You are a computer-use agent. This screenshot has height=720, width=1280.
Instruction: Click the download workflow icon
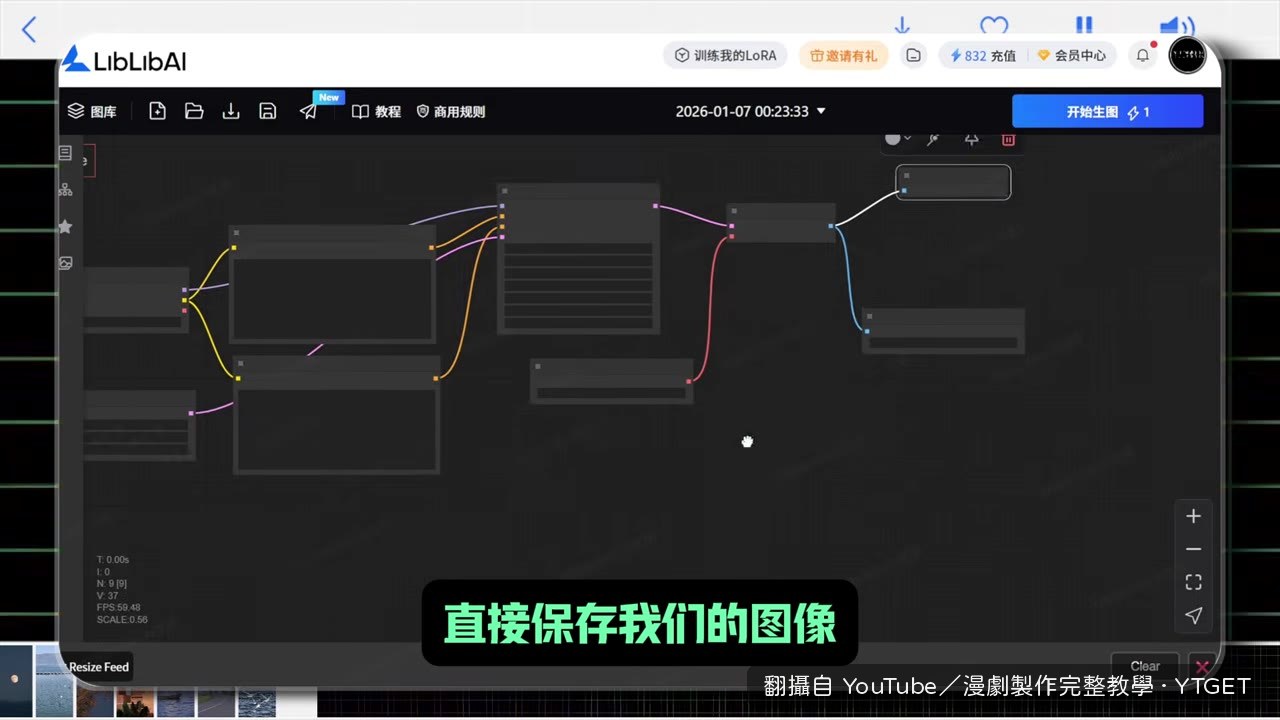tap(231, 111)
